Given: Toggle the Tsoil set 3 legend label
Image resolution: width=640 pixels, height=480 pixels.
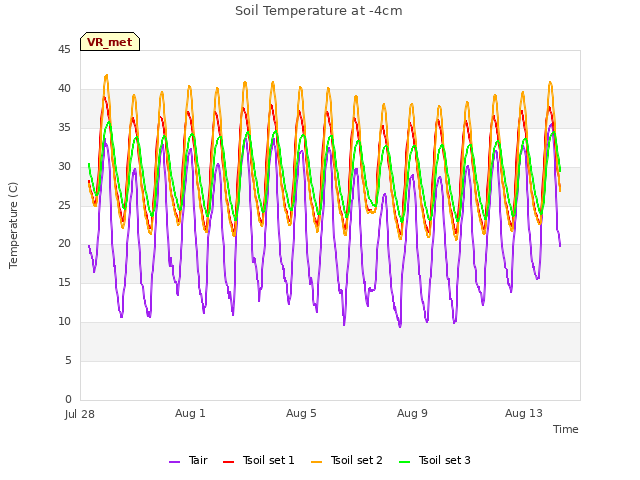Looking at the screenshot, I should [444, 460].
